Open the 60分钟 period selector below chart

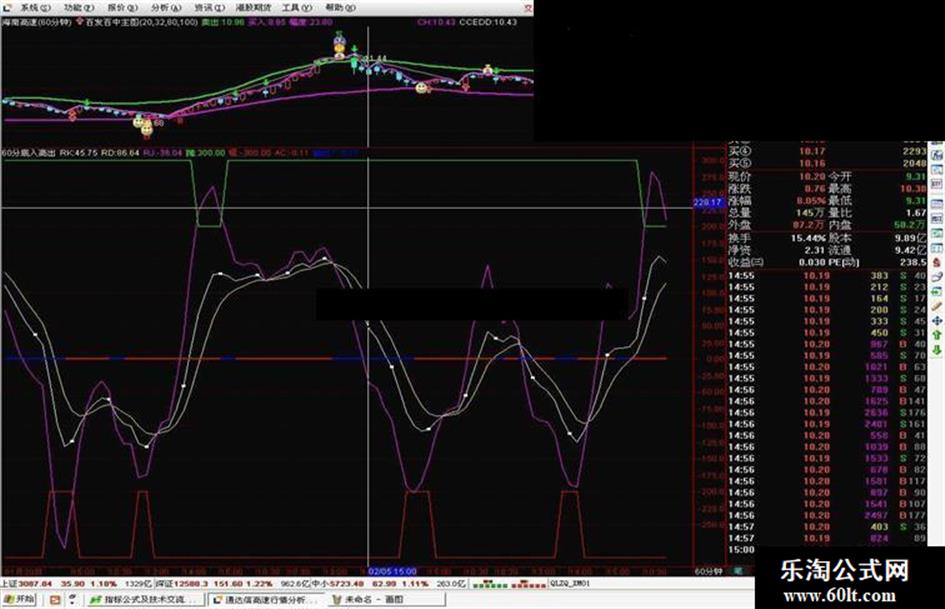[x=708, y=571]
